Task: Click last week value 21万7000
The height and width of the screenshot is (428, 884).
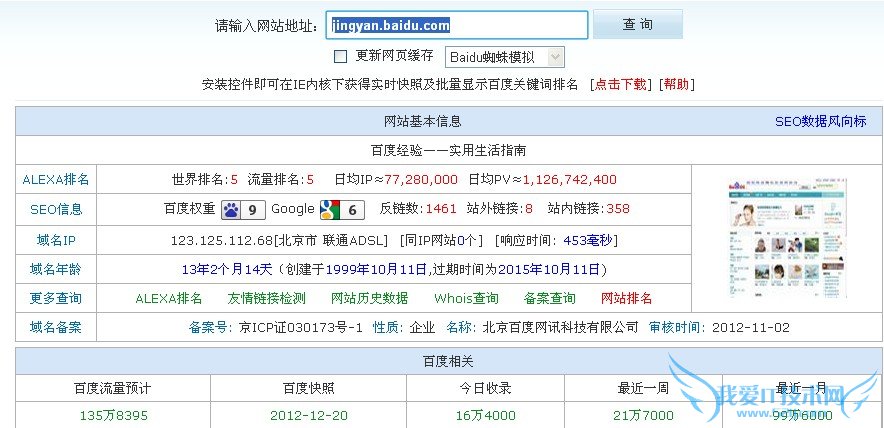Action: (x=643, y=416)
